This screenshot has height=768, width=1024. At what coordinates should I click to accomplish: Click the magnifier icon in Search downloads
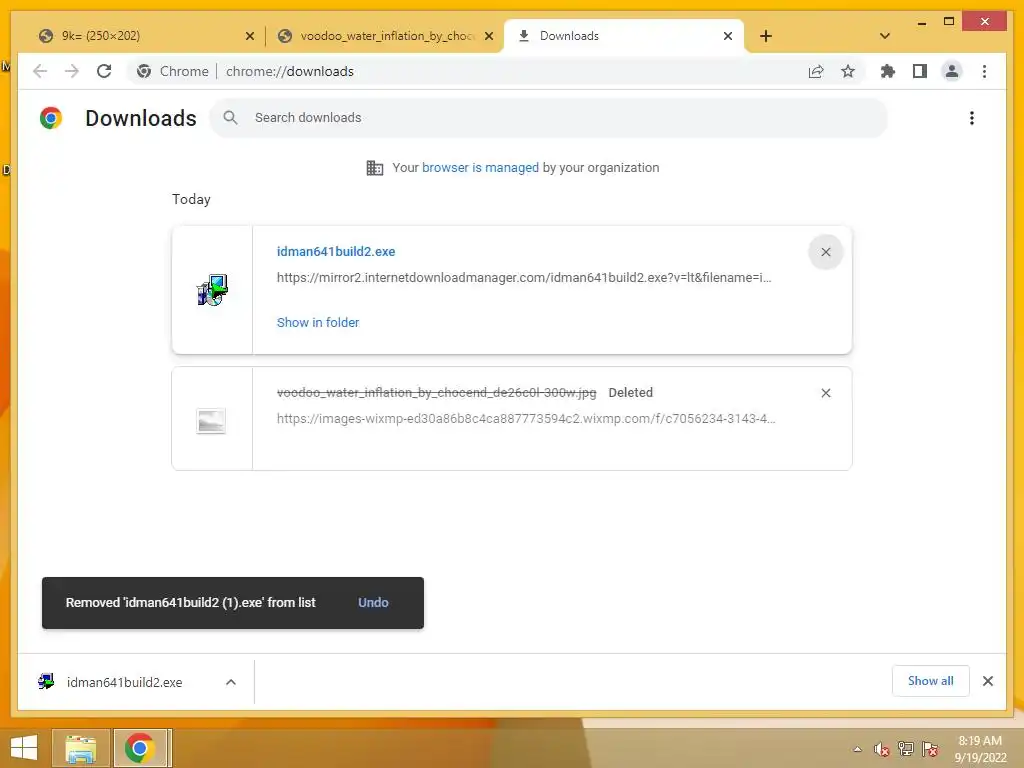[230, 118]
